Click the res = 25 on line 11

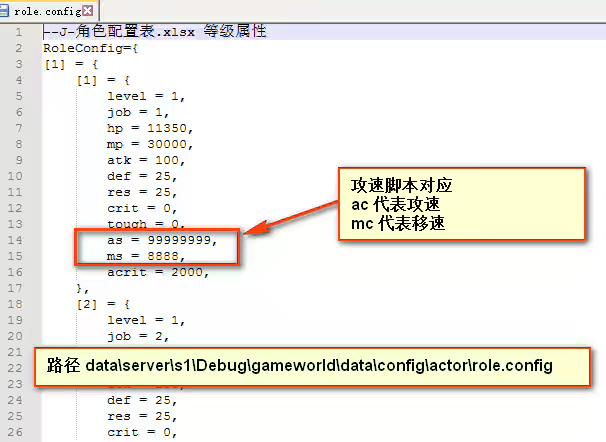142,192
